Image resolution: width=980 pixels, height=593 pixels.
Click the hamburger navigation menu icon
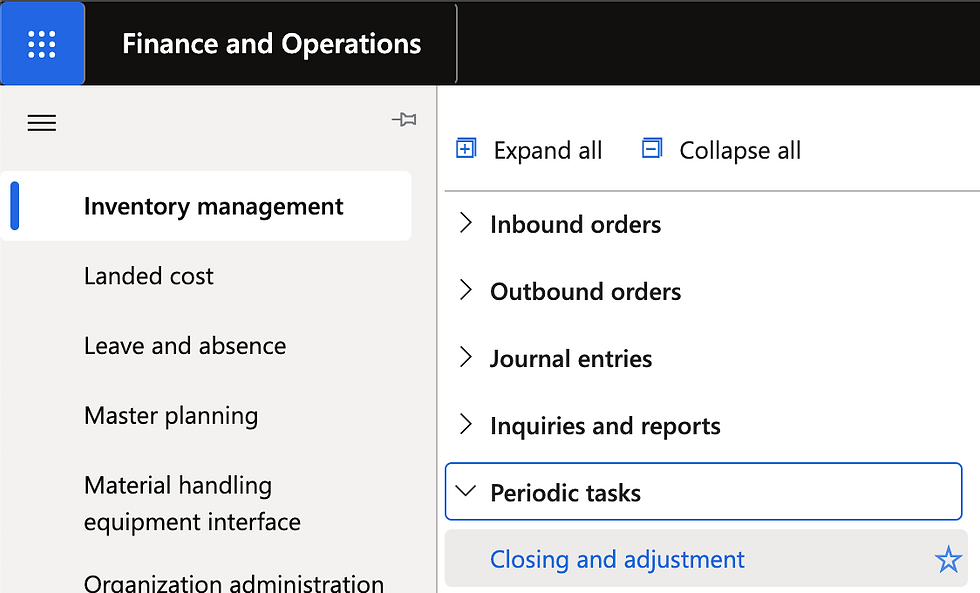[42, 123]
